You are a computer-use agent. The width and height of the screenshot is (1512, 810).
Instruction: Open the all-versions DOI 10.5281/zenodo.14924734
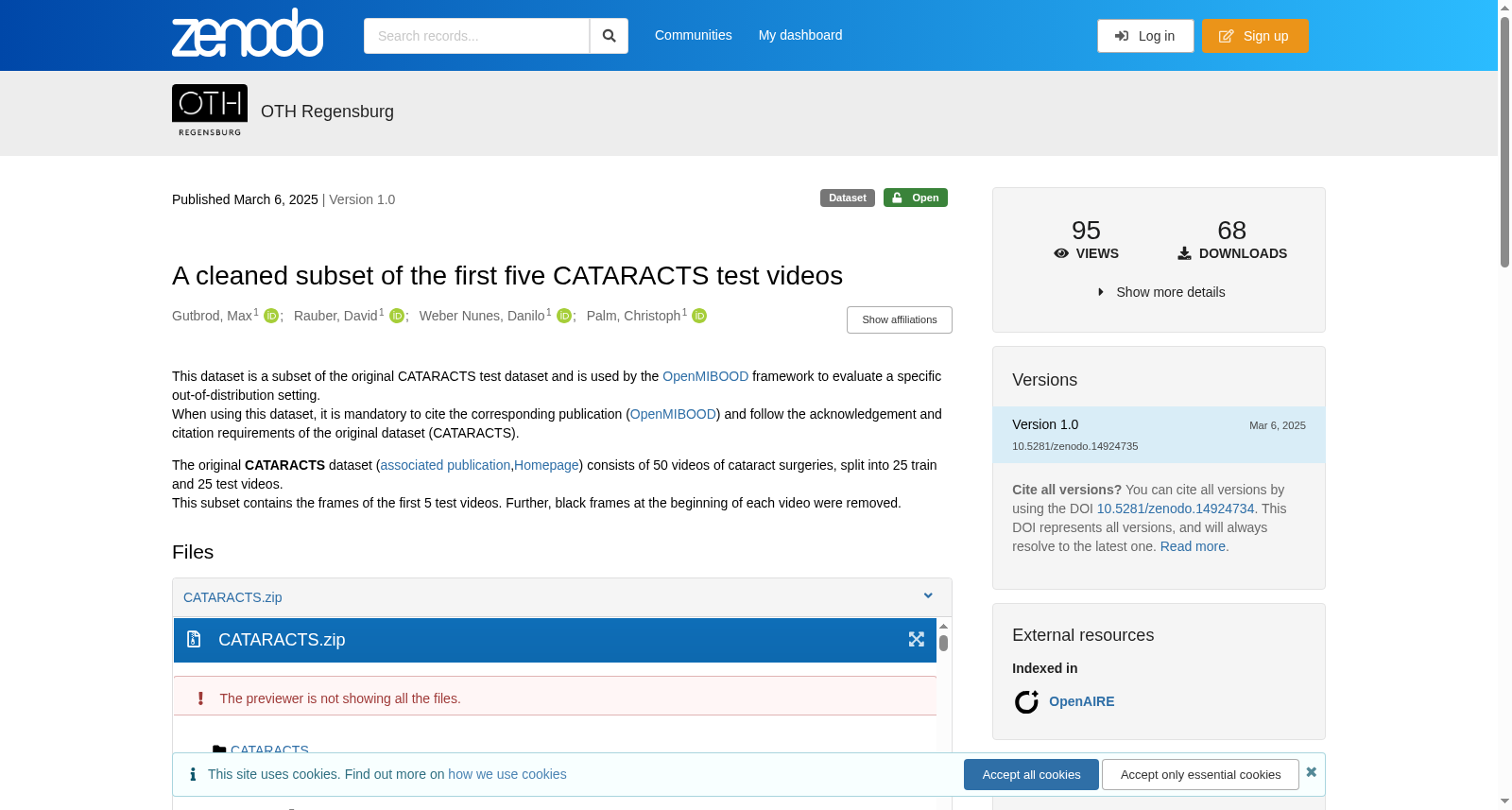pos(1176,508)
